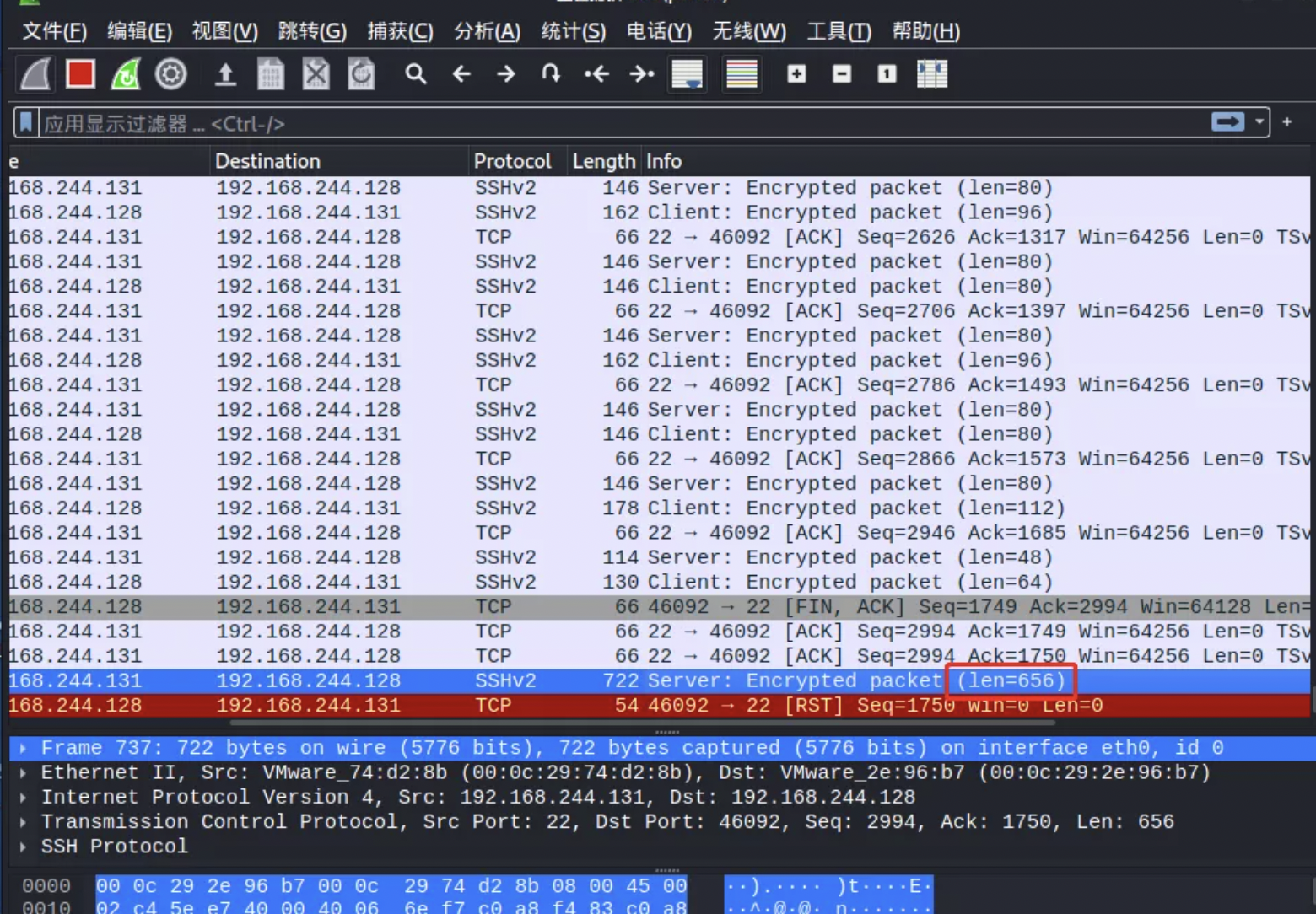
Task: Click the filter bookmark icon
Action: pos(26,123)
